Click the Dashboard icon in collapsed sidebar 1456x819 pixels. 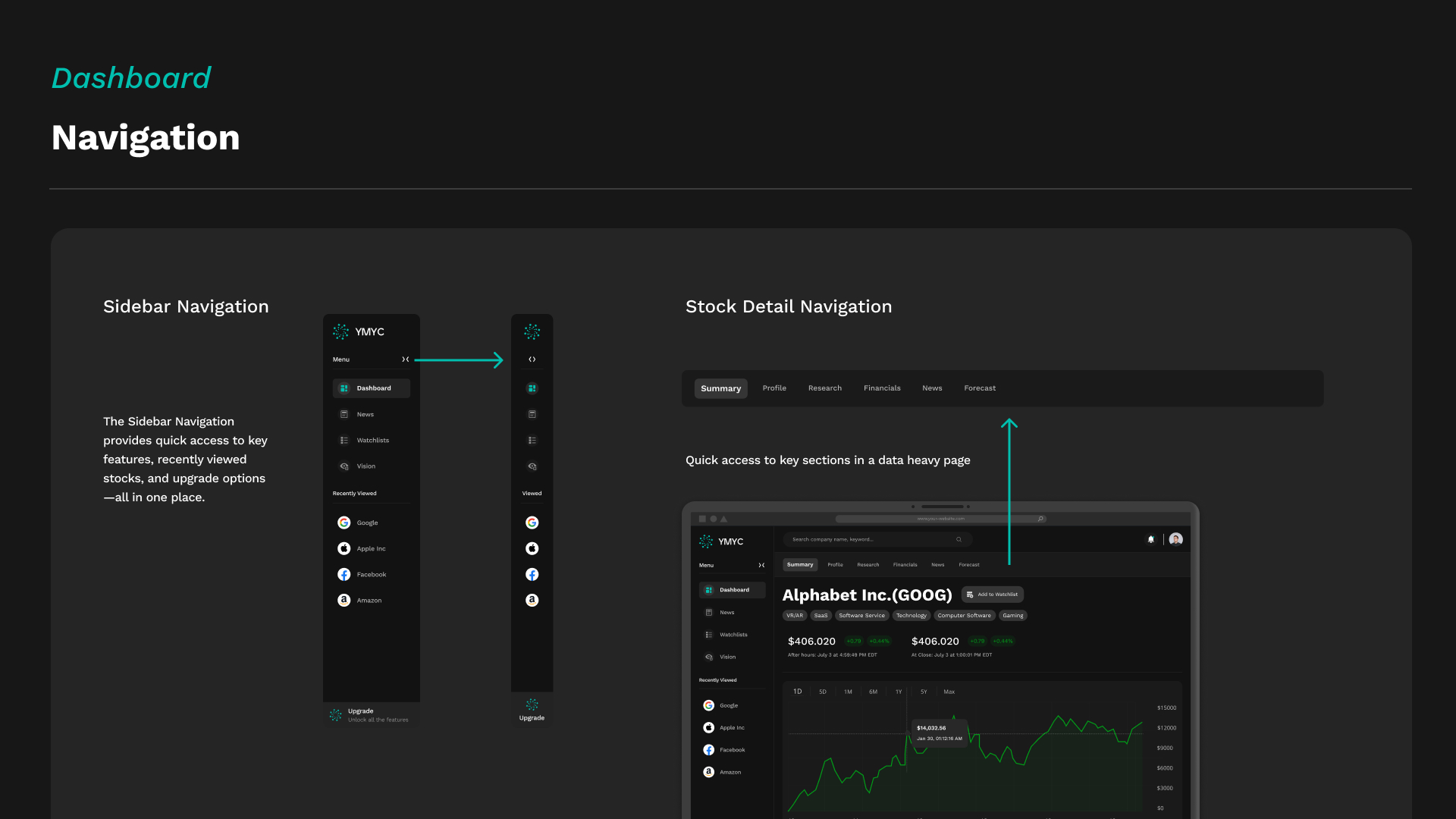[532, 388]
